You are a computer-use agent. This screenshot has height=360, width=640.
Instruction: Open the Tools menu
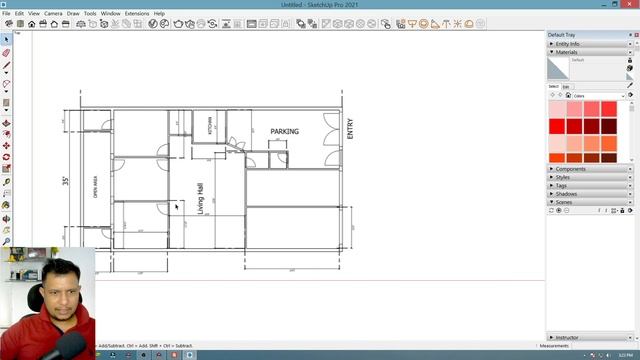pos(90,13)
